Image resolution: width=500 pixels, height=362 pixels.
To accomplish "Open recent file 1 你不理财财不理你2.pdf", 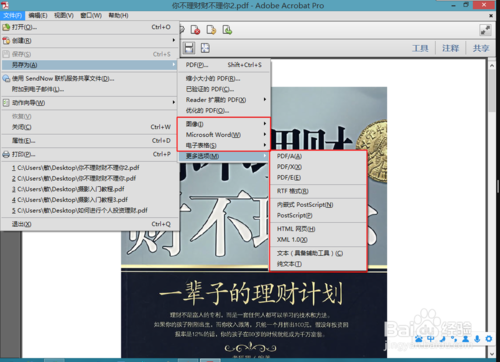I will [89, 168].
